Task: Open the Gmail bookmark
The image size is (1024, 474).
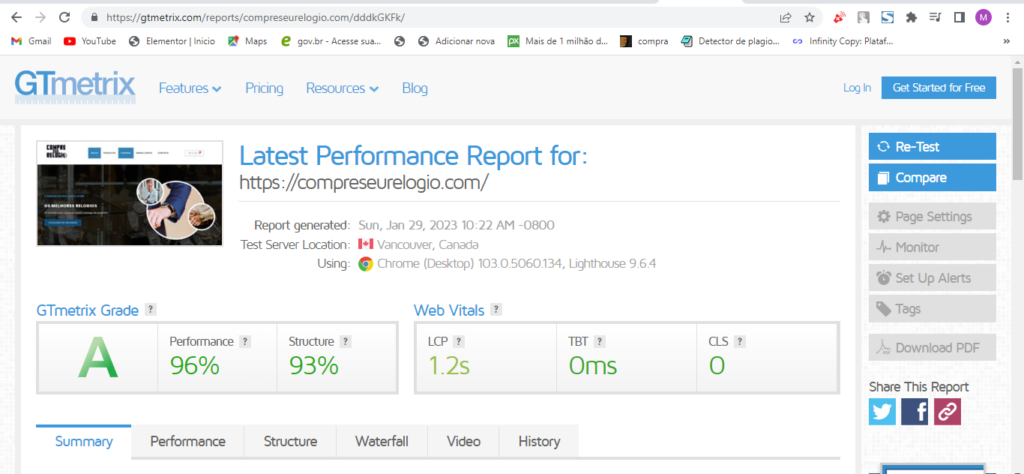Action: pyautogui.click(x=31, y=41)
